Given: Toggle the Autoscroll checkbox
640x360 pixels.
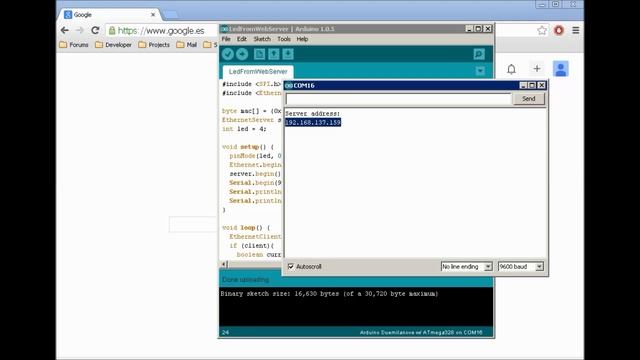Looking at the screenshot, I should [x=291, y=267].
